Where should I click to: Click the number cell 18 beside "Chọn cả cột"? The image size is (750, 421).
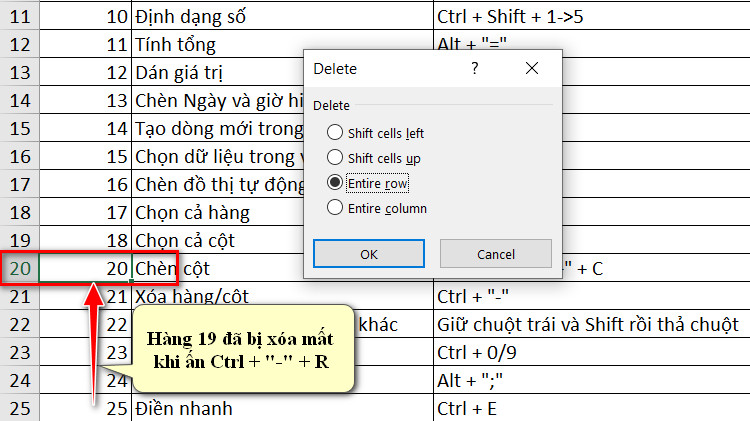86,239
